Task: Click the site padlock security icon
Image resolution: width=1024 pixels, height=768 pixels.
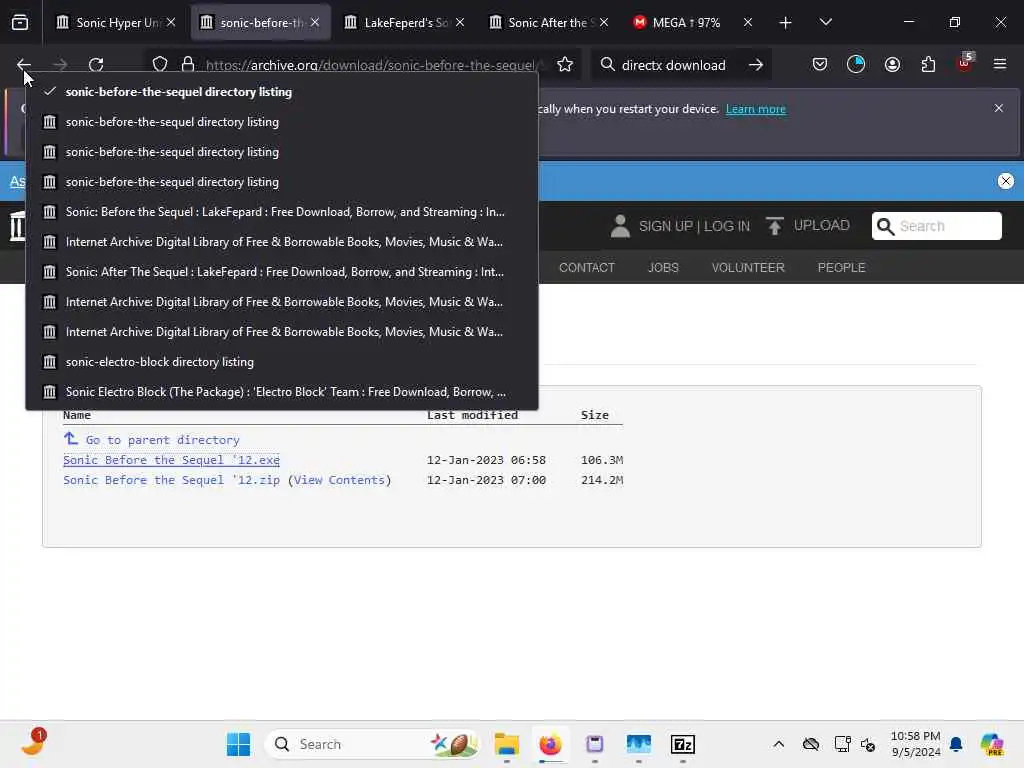Action: [188, 65]
